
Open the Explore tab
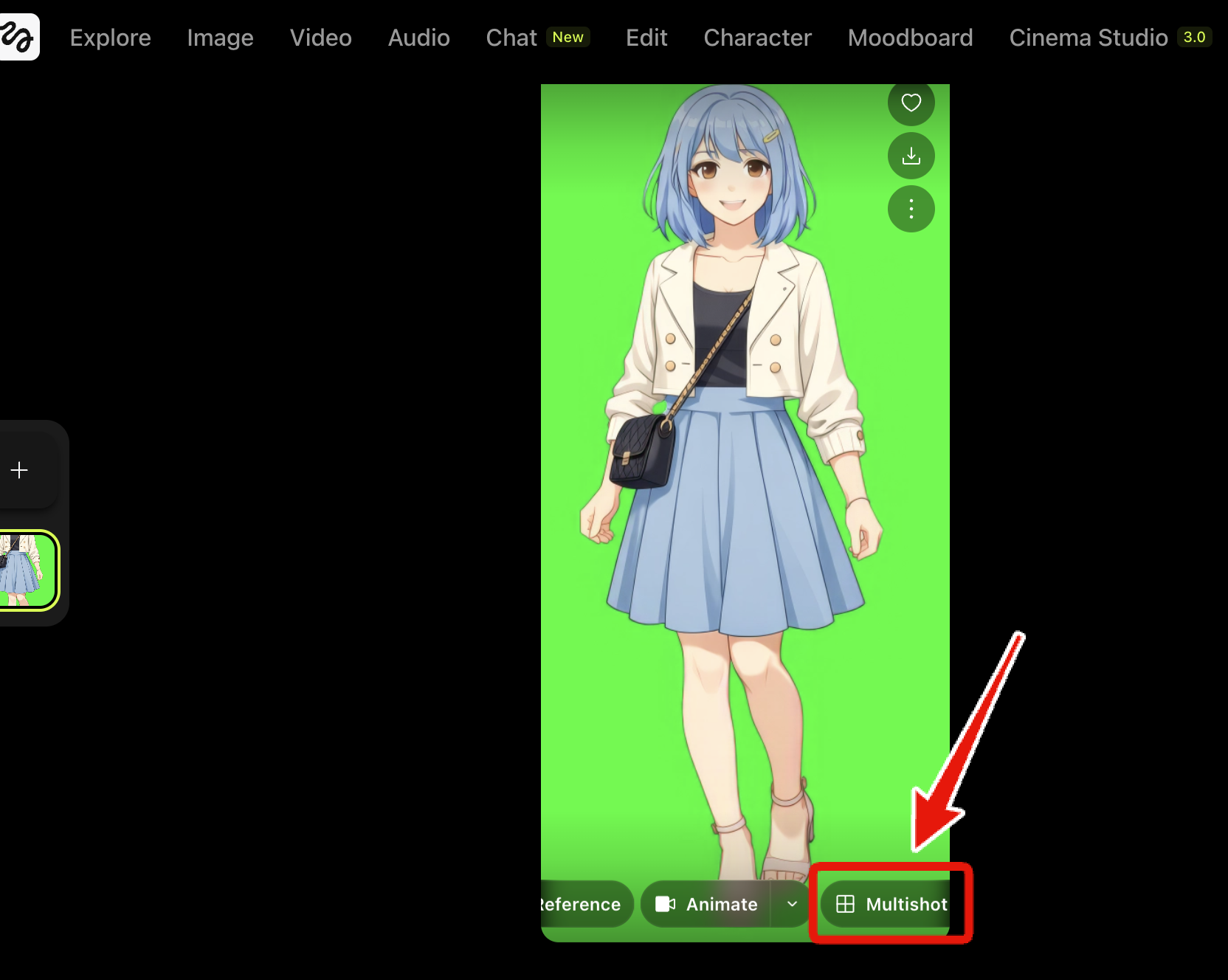tap(110, 38)
